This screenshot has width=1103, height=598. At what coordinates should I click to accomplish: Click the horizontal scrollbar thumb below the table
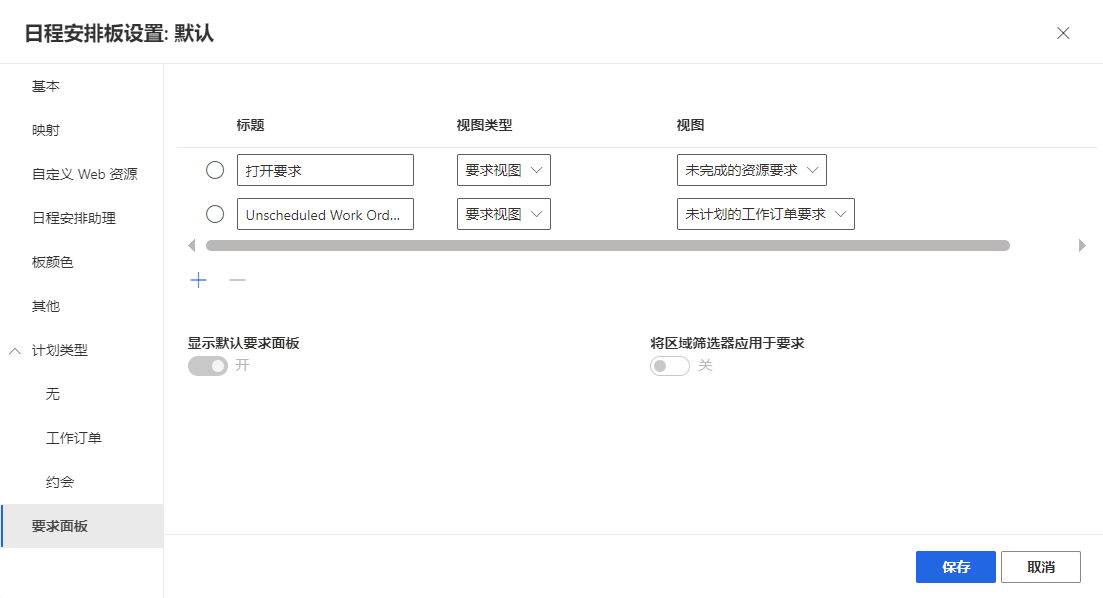pos(608,246)
